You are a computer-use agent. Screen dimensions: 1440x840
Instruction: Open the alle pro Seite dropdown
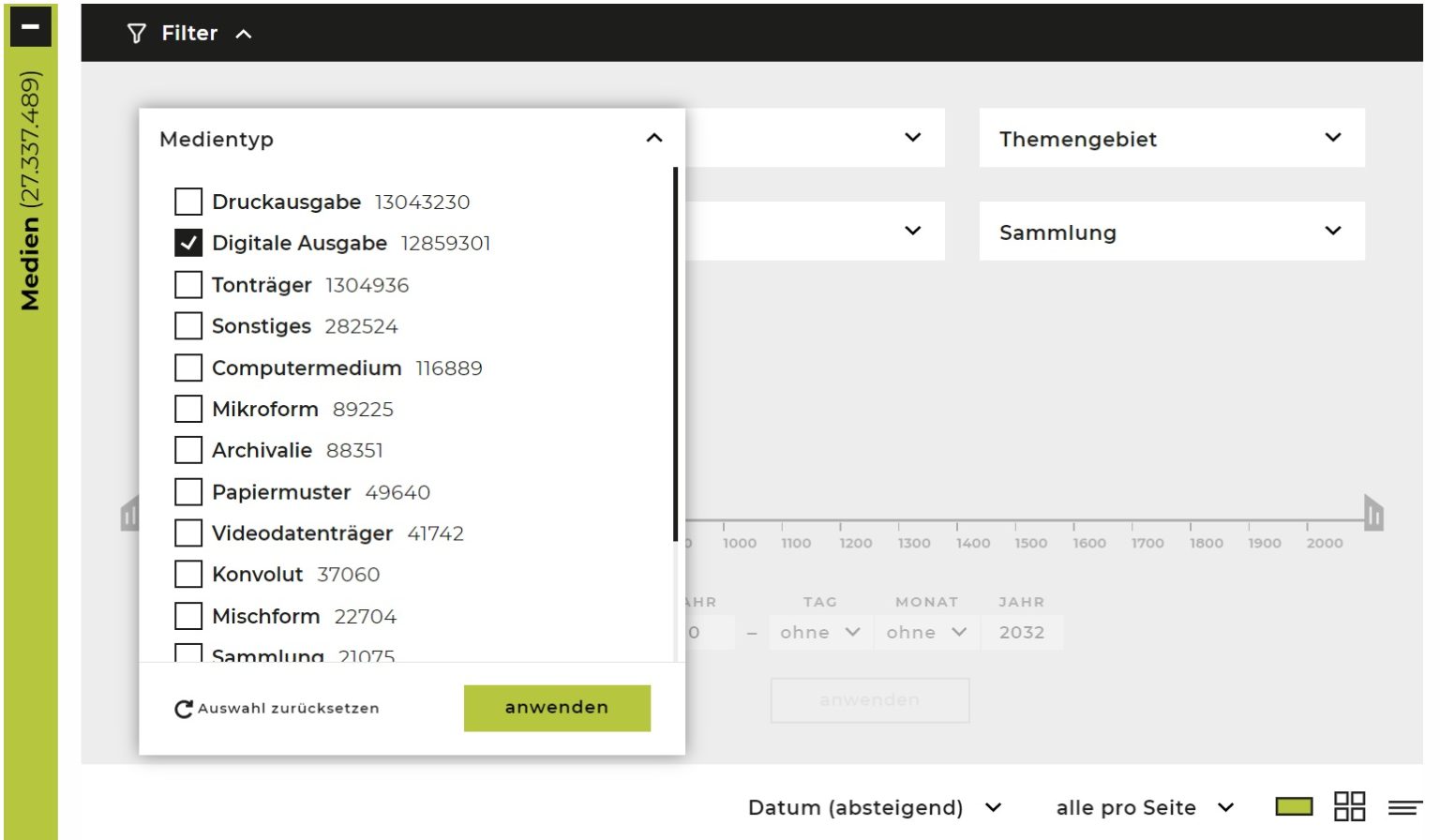(x=1144, y=807)
